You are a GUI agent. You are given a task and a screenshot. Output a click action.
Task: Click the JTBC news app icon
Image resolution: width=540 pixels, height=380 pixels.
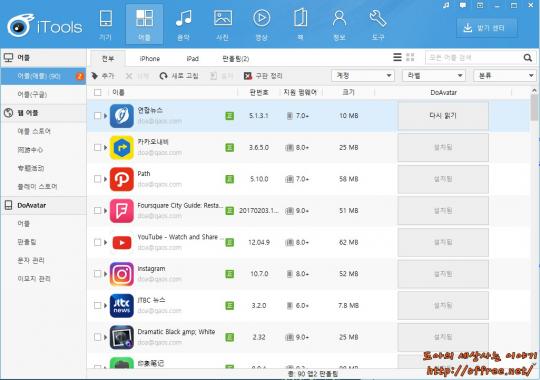tap(122, 306)
